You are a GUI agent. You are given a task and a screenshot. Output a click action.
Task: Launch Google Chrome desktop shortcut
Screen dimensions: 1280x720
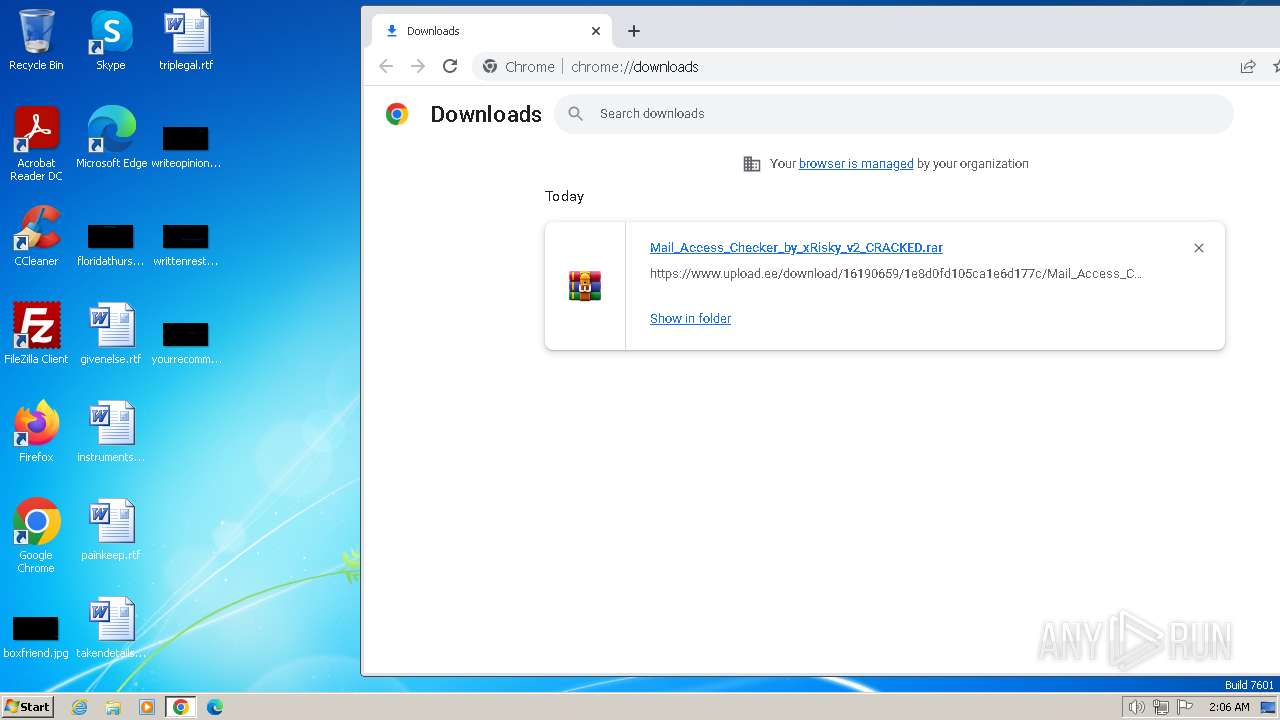(36, 535)
